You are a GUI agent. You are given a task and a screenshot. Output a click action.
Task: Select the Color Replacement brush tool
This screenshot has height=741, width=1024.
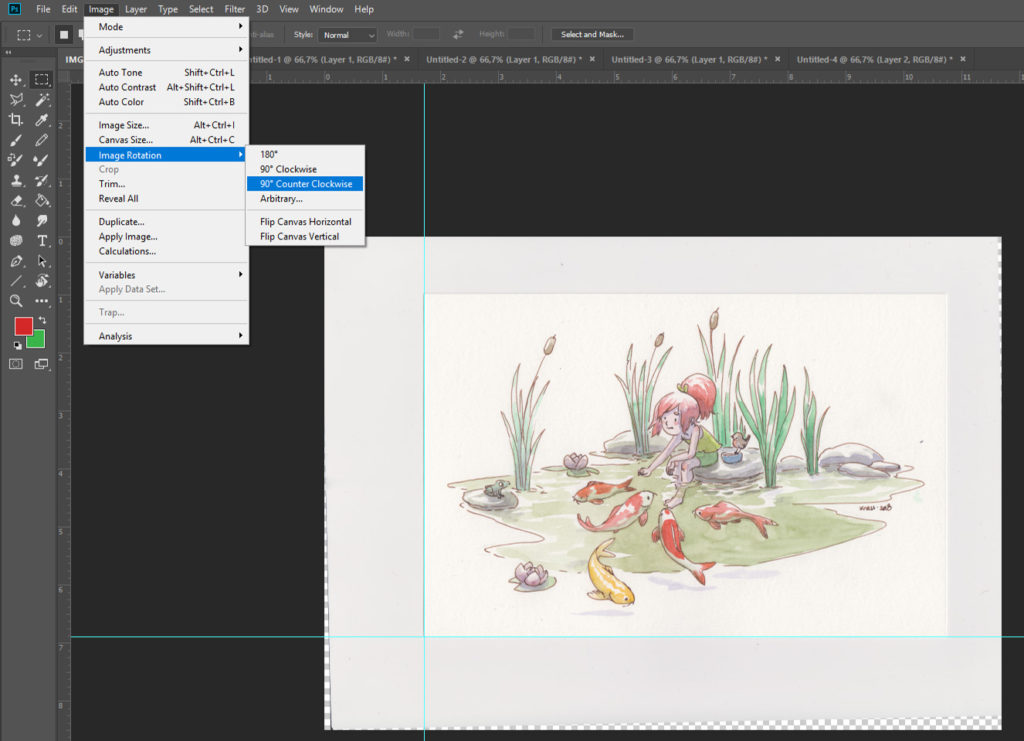click(x=16, y=161)
